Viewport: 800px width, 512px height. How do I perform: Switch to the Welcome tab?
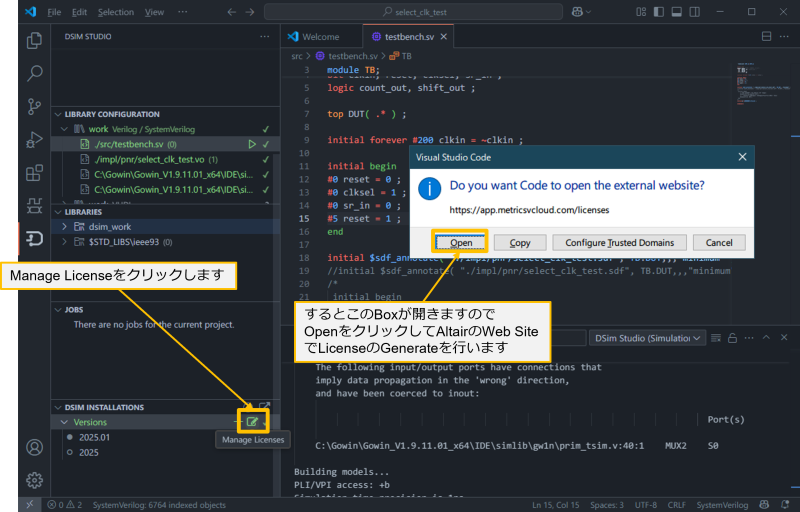(321, 37)
